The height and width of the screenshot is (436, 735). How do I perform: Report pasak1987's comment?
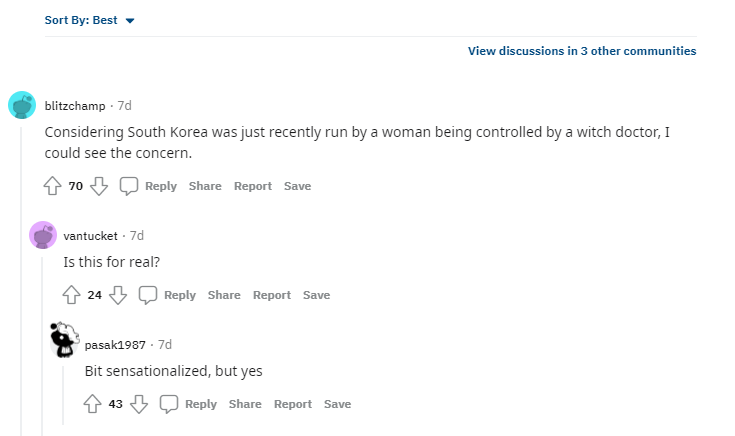pos(292,404)
